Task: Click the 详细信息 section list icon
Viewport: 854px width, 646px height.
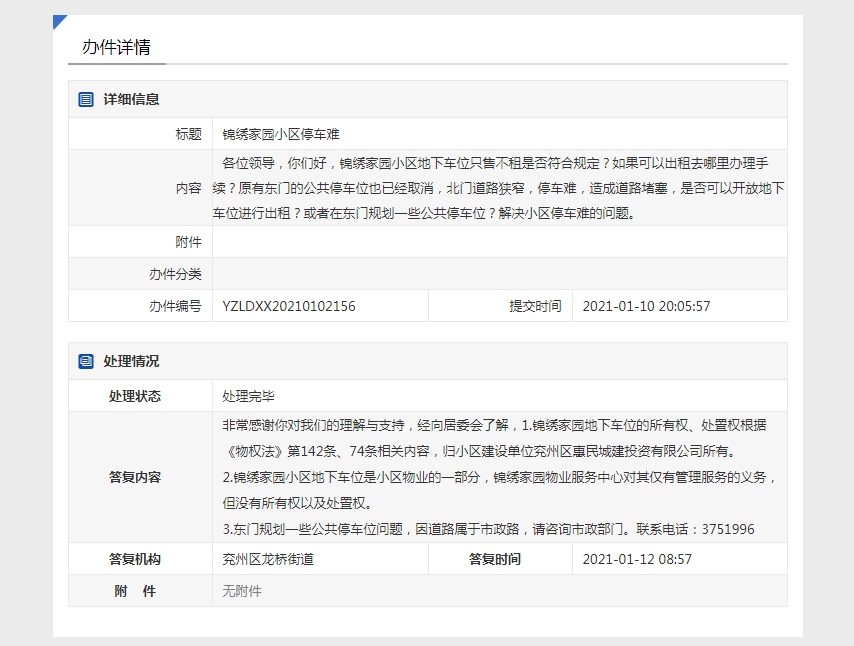Action: click(86, 99)
